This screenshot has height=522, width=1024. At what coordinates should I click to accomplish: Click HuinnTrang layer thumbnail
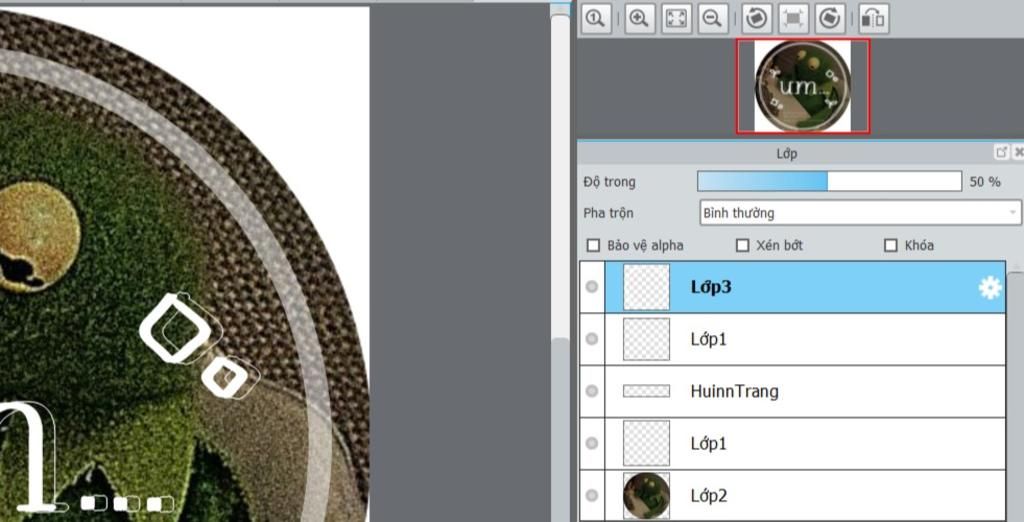coord(647,391)
